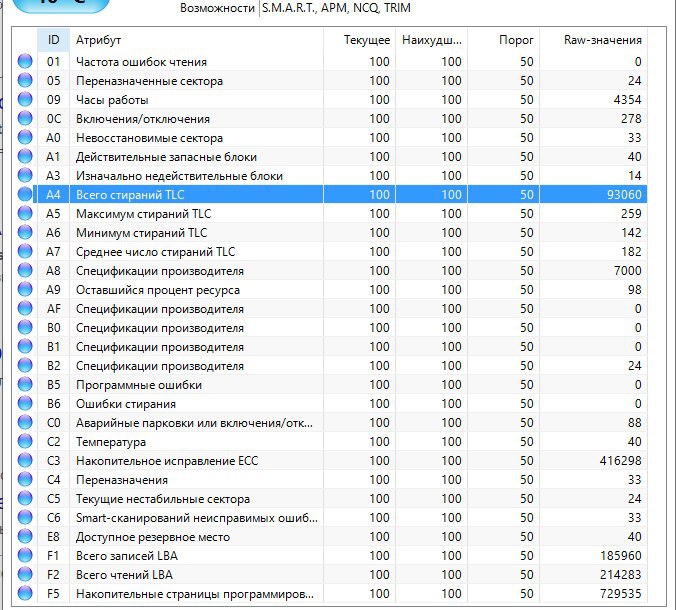This screenshot has height=610, width=676.
Task: Click the status icon for attribute 01
Action: 25,61
